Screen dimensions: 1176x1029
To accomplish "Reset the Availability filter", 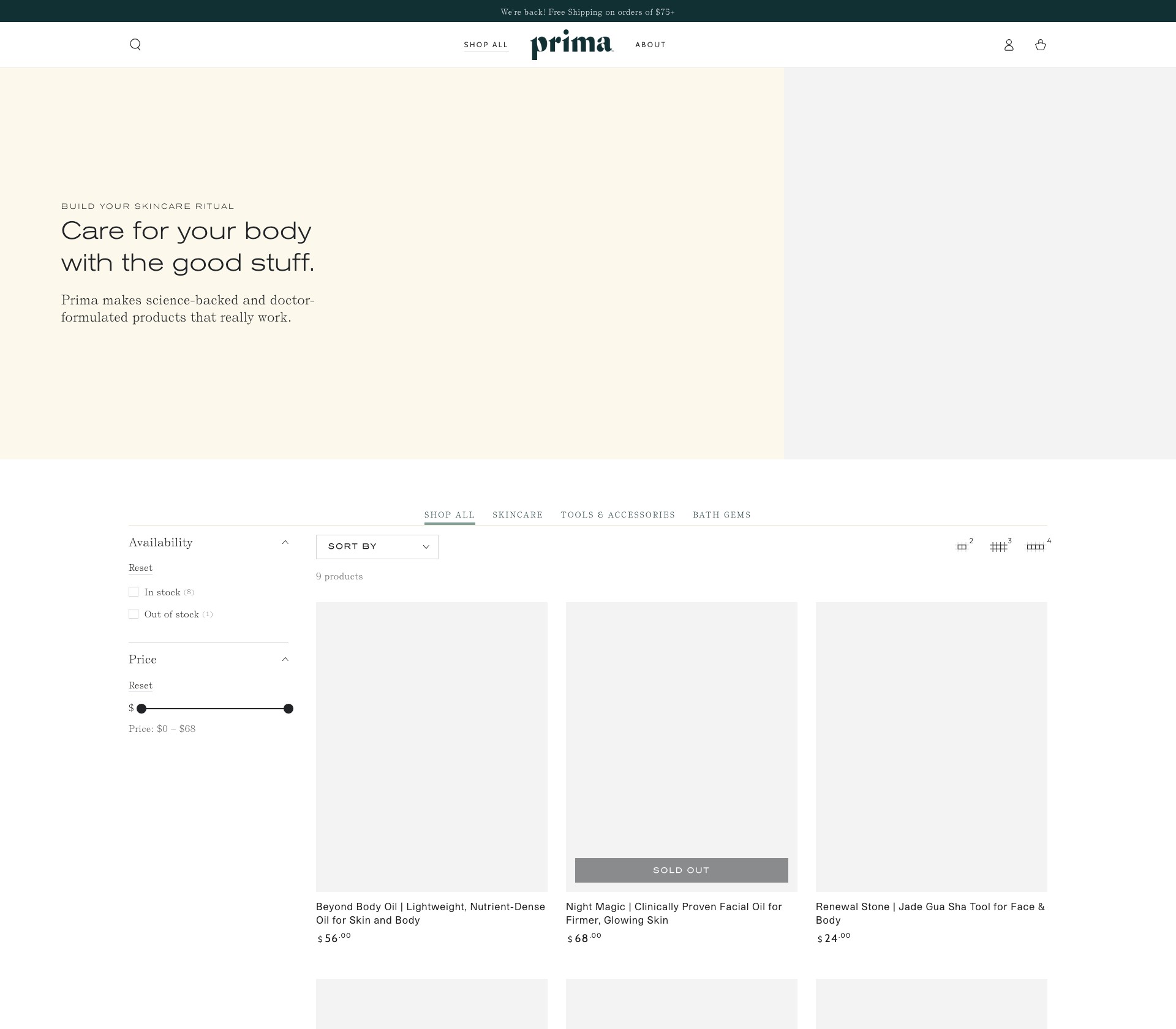I will point(140,568).
